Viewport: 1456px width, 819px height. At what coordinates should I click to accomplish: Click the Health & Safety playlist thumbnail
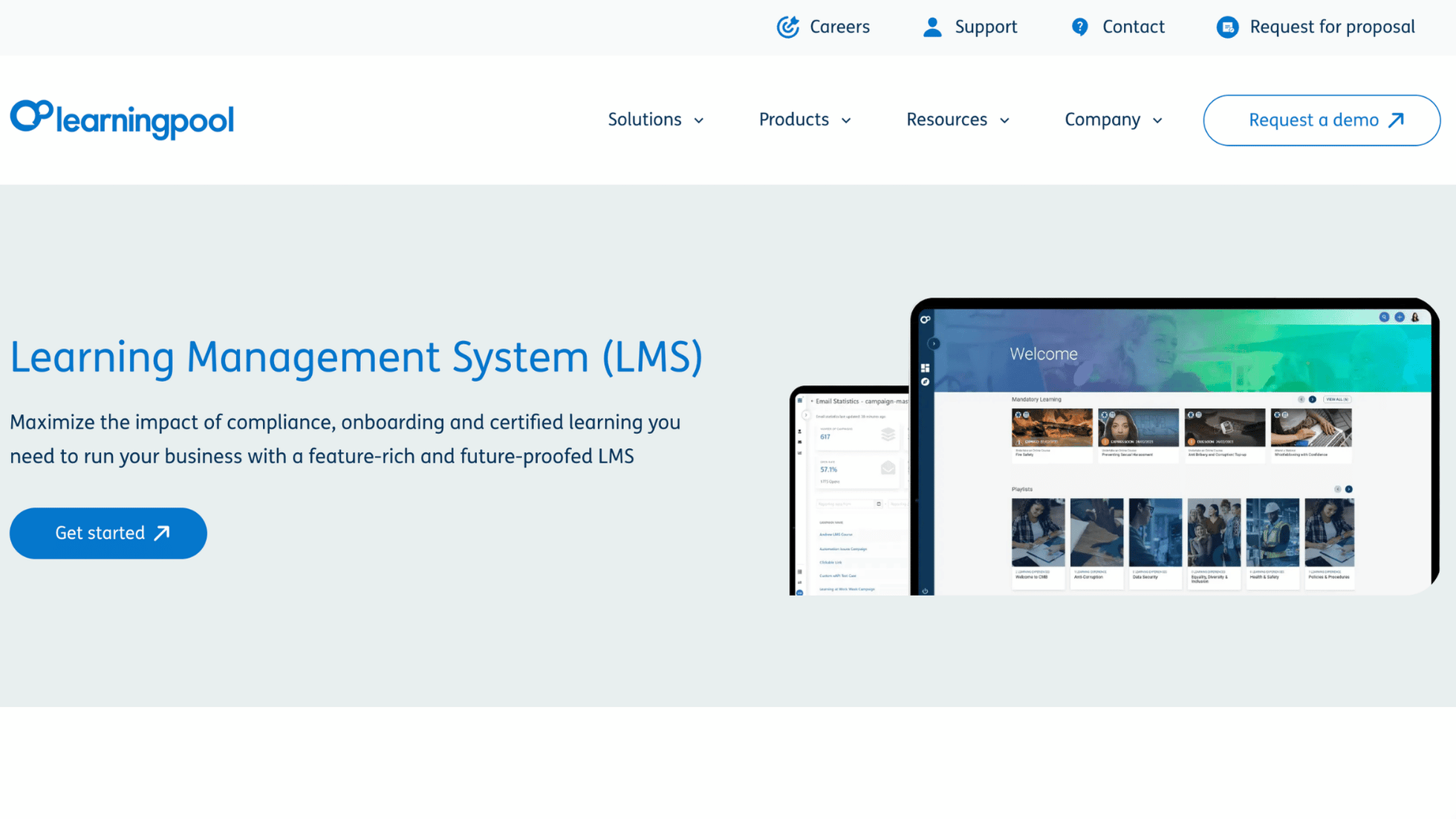pos(1273,532)
